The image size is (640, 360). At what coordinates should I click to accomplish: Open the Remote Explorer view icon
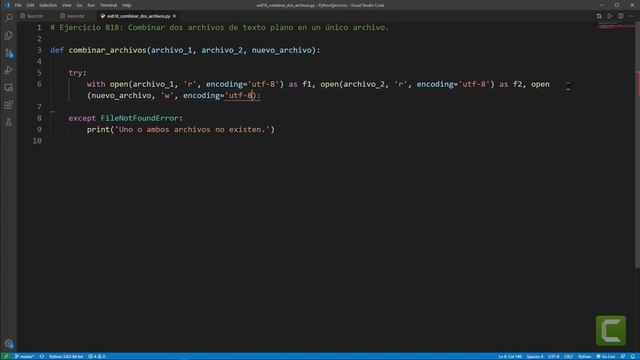pos(9,88)
